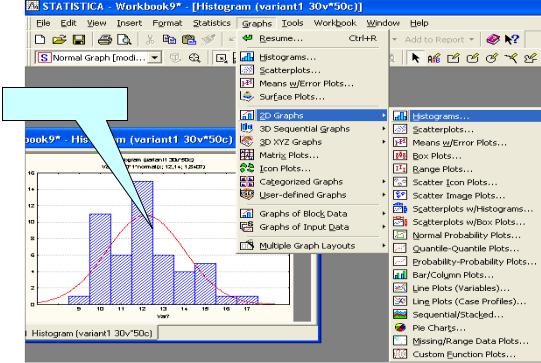Expand the 3D XYZ Graphs submenu
The height and width of the screenshot is (363, 541).
click(x=384, y=142)
